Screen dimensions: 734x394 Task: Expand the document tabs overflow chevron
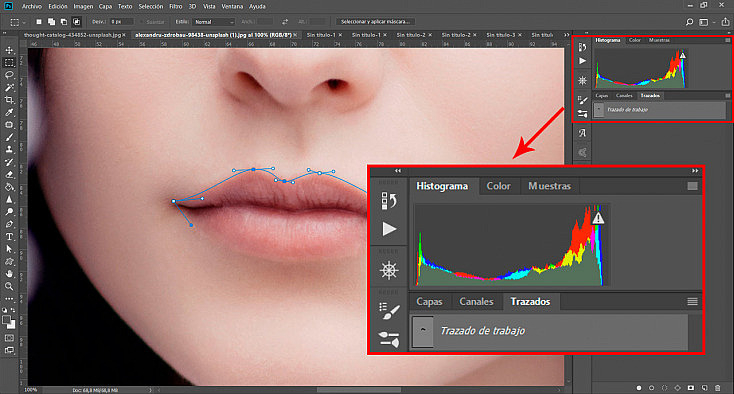click(x=566, y=35)
